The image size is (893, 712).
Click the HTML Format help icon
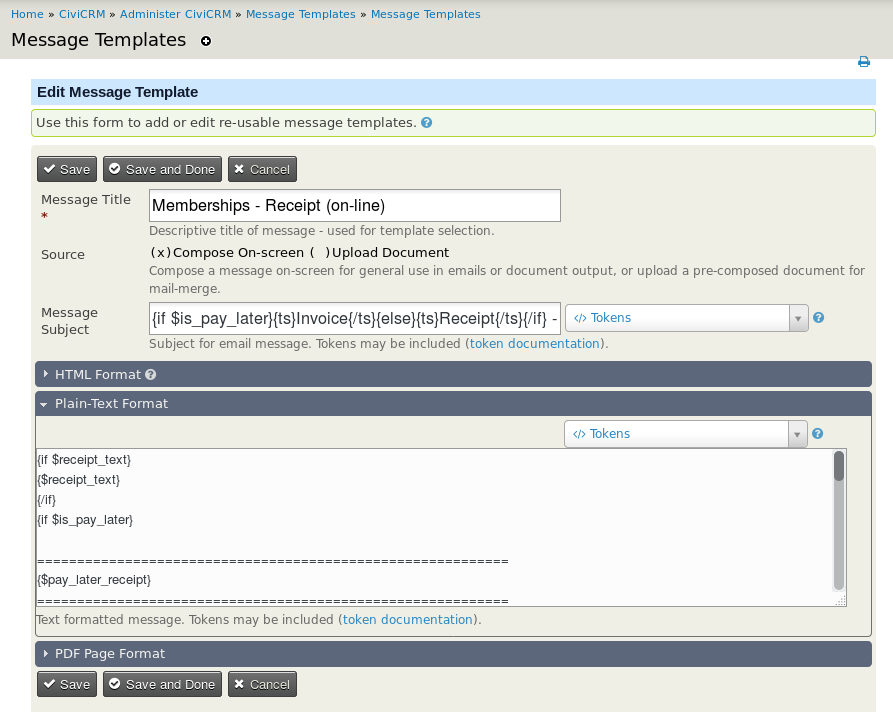151,374
